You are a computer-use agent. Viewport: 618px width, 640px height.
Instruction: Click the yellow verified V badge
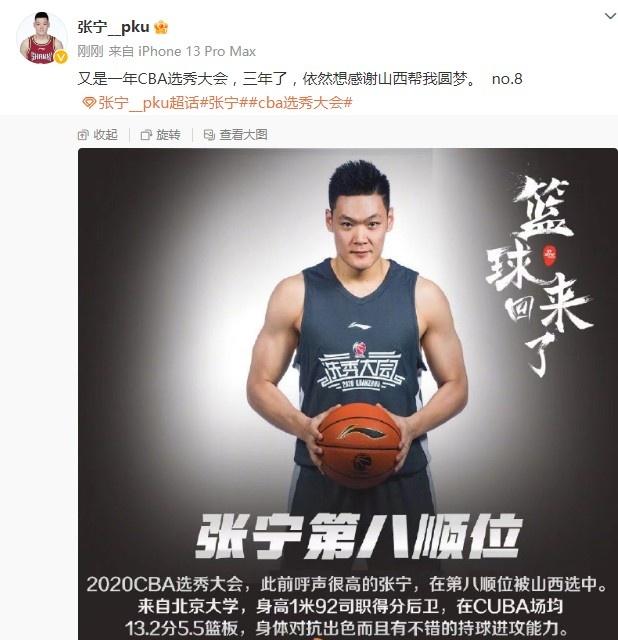click(x=61, y=57)
